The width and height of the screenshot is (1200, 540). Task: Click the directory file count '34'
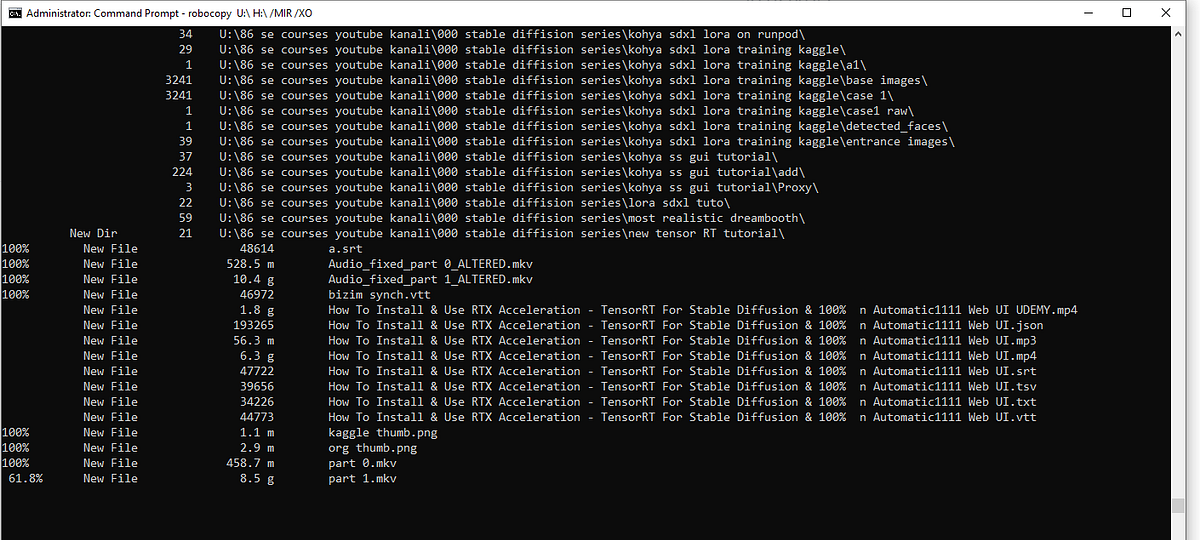186,34
